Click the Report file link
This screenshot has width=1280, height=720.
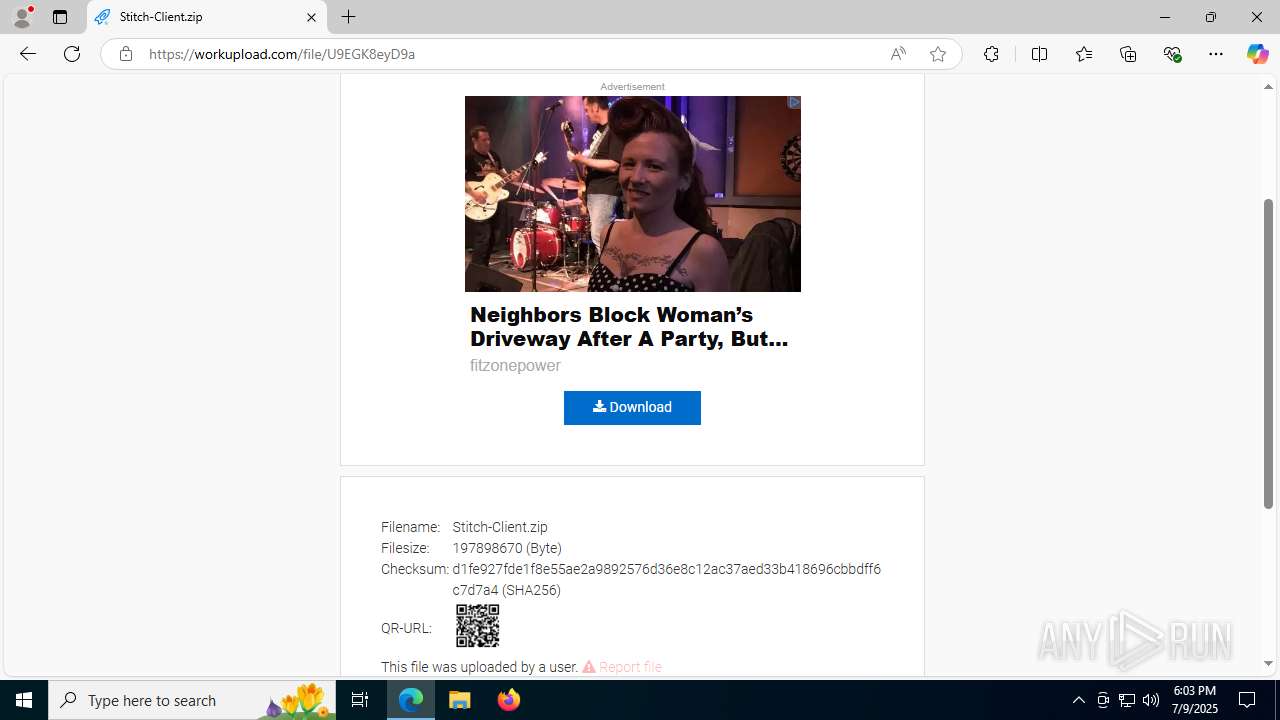[x=622, y=667]
